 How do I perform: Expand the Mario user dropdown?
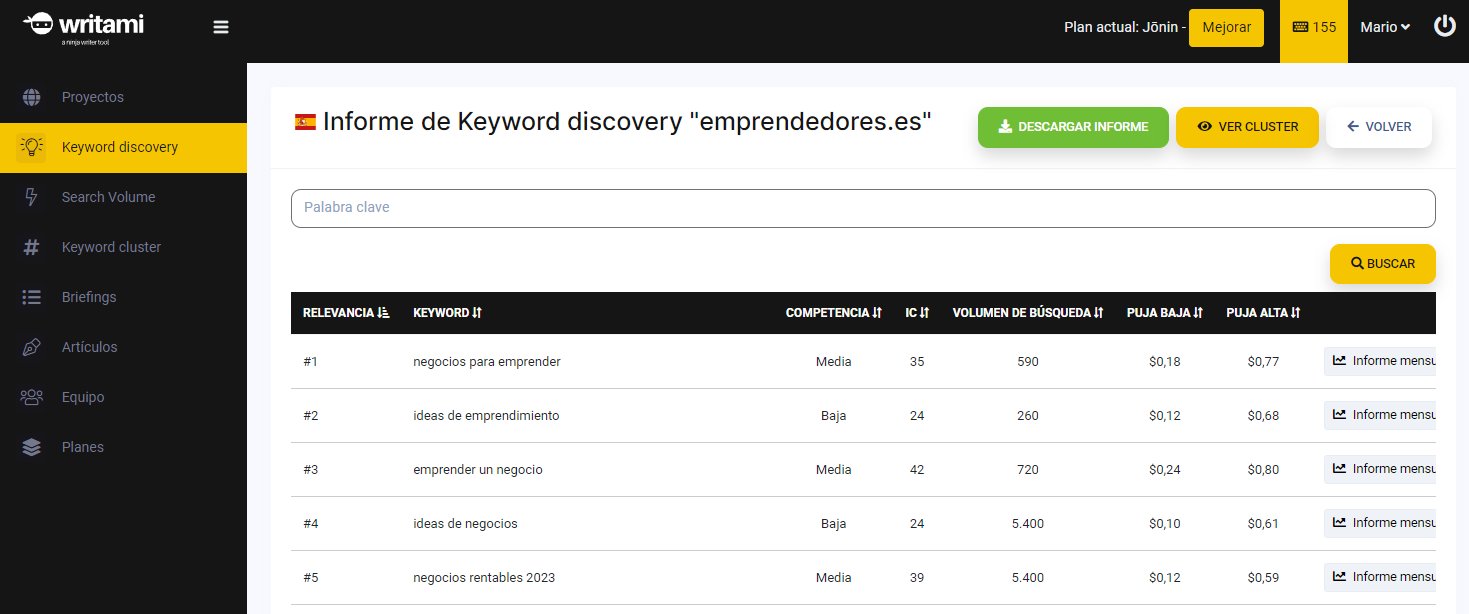coord(1385,28)
